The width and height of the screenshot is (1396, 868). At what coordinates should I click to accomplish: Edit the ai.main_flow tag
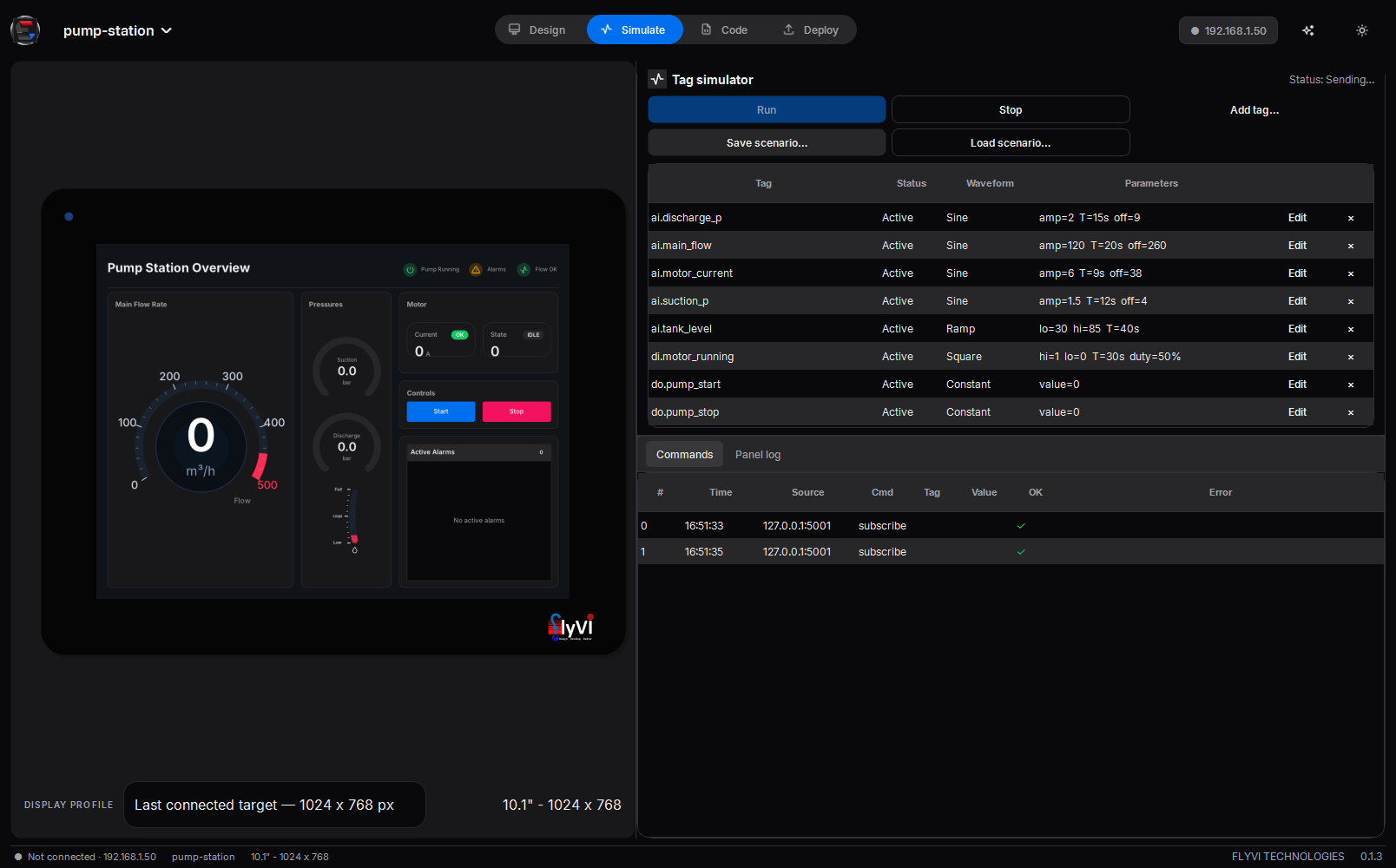pos(1297,246)
